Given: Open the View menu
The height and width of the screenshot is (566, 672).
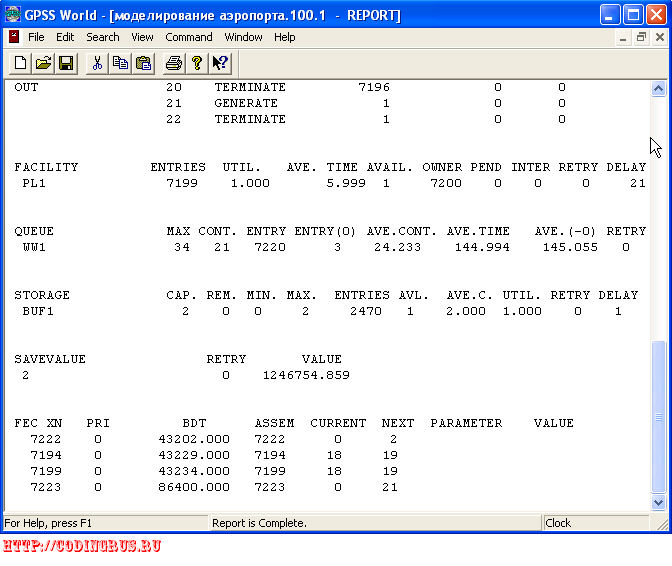Looking at the screenshot, I should tap(142, 37).
